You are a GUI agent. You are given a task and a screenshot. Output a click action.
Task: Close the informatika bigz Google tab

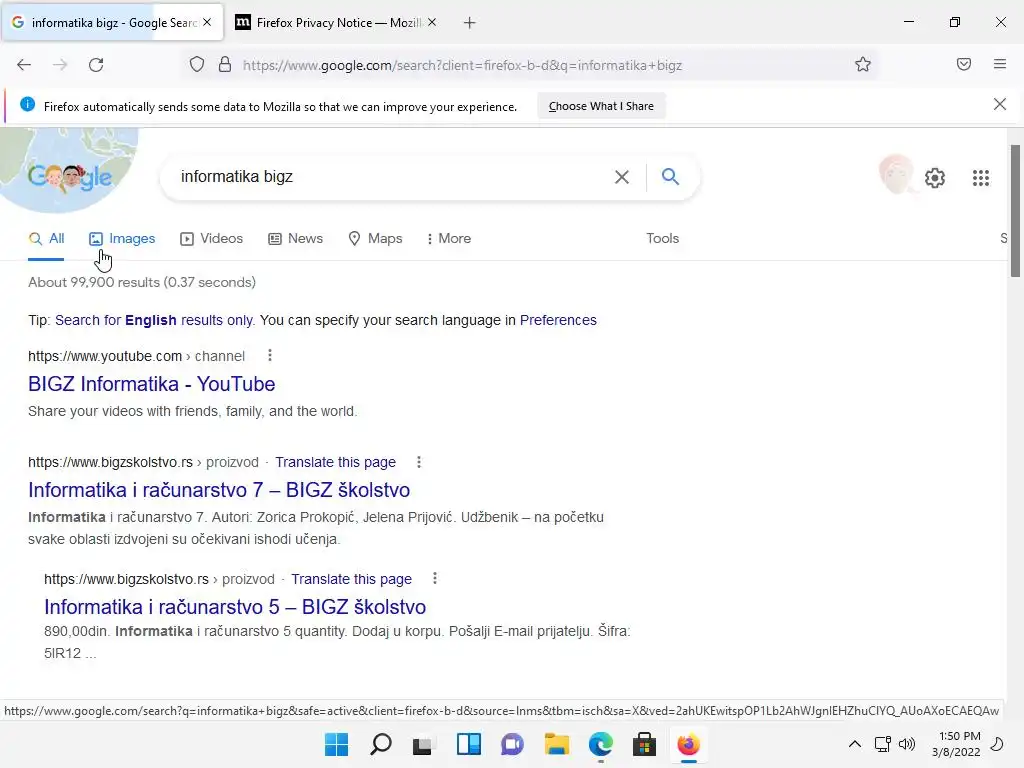point(207,22)
